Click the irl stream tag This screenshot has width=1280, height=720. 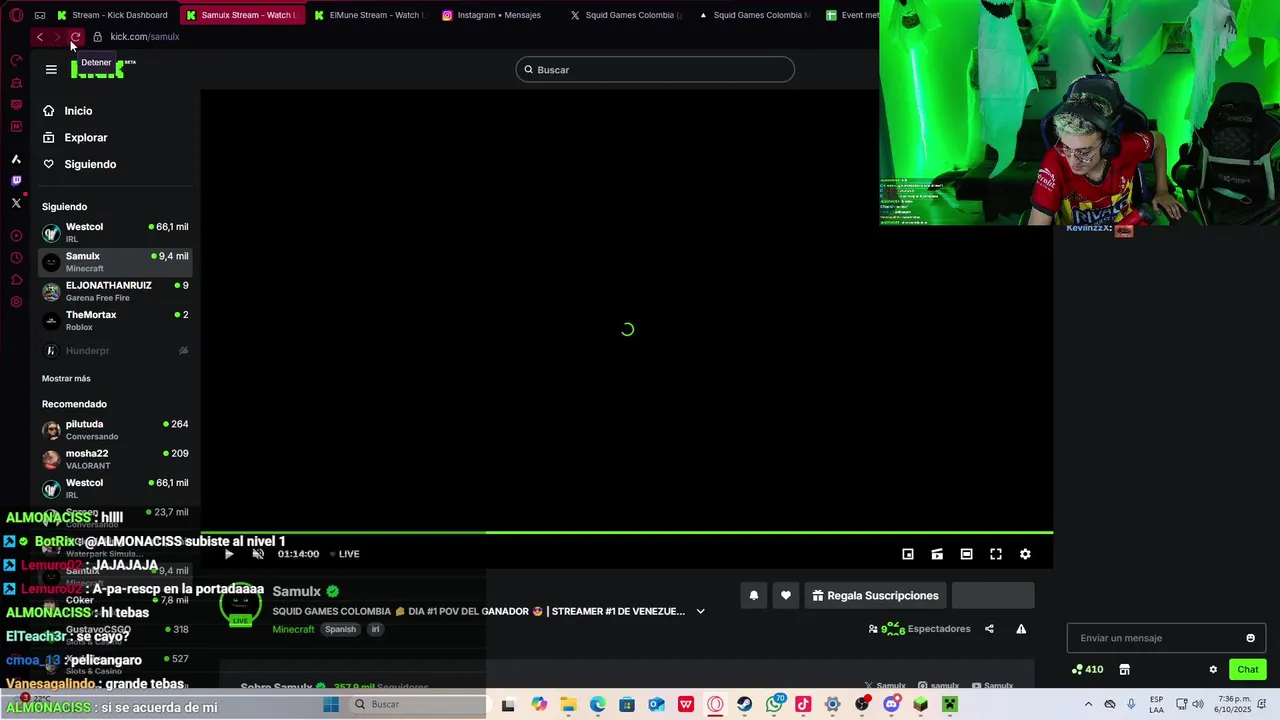[x=376, y=629]
